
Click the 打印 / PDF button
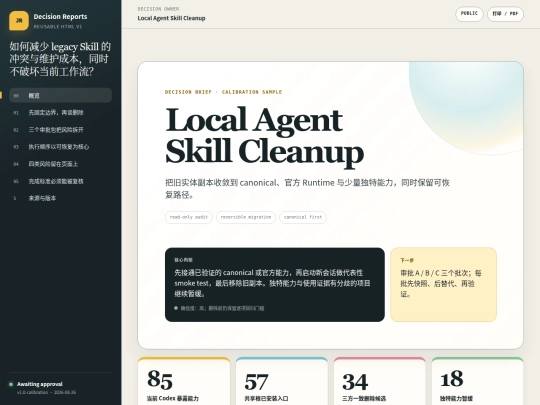[505, 14]
